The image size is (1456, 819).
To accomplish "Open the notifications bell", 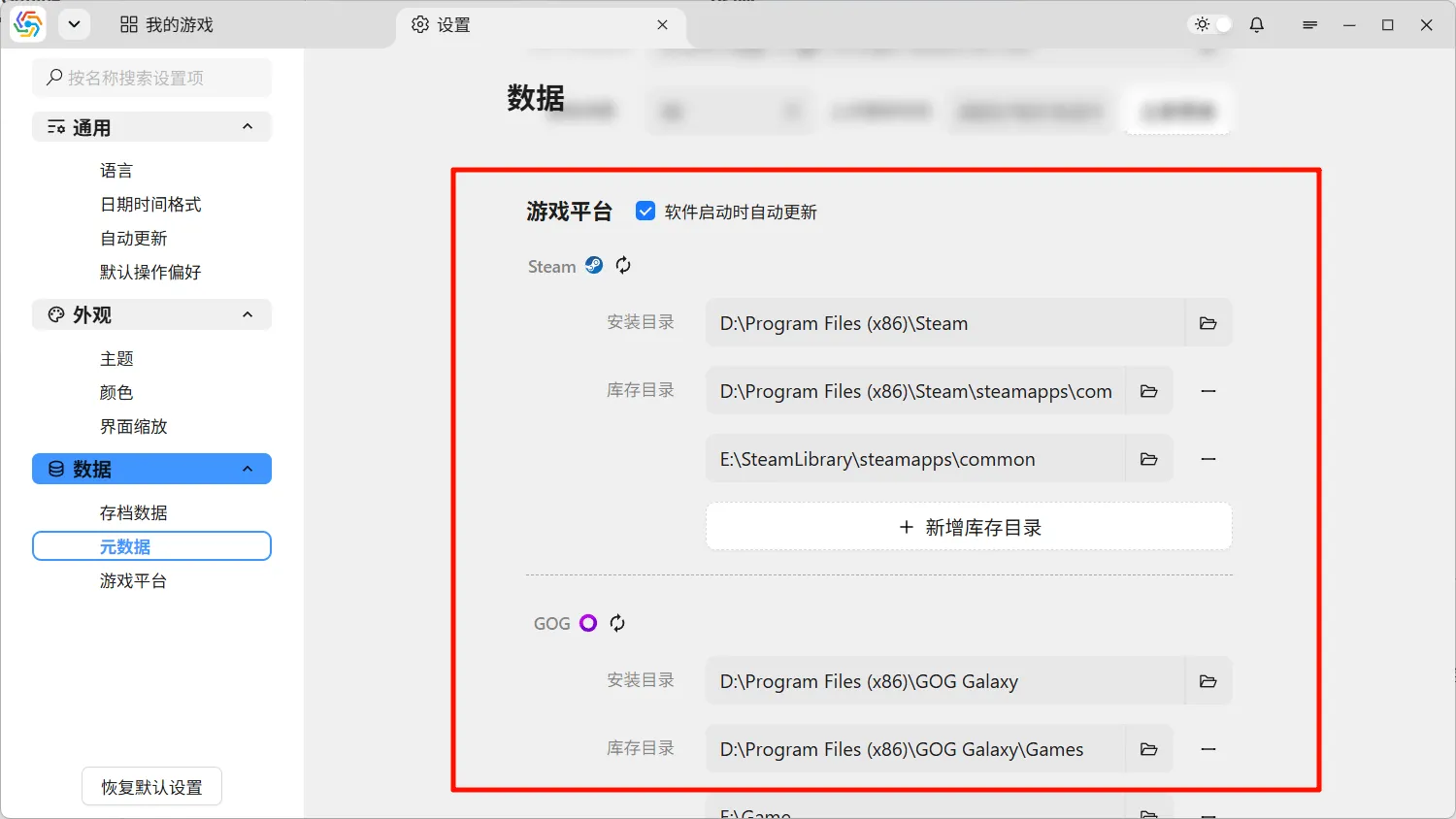I will click(x=1256, y=25).
